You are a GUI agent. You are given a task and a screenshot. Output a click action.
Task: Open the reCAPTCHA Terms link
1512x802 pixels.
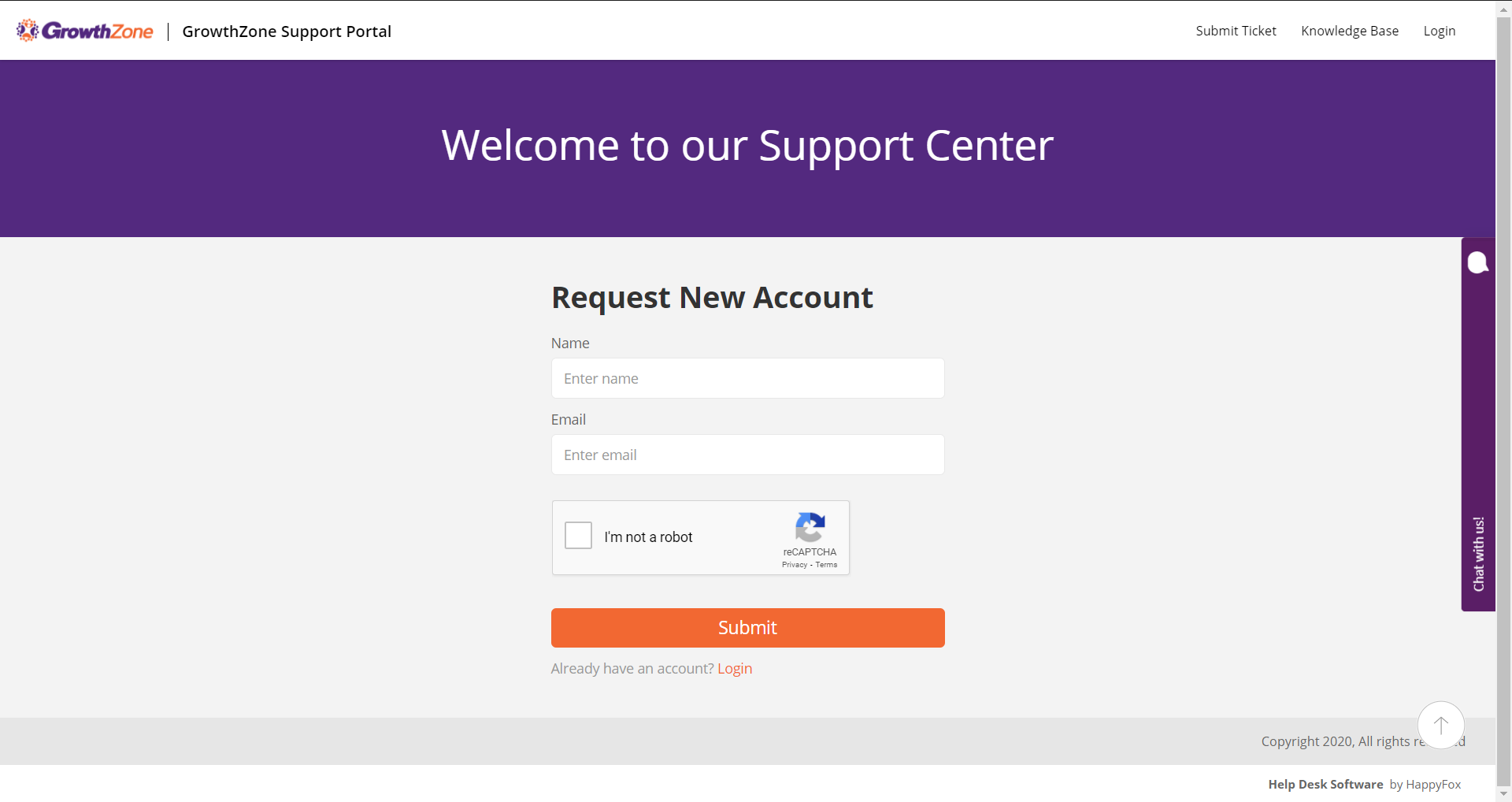tap(827, 565)
